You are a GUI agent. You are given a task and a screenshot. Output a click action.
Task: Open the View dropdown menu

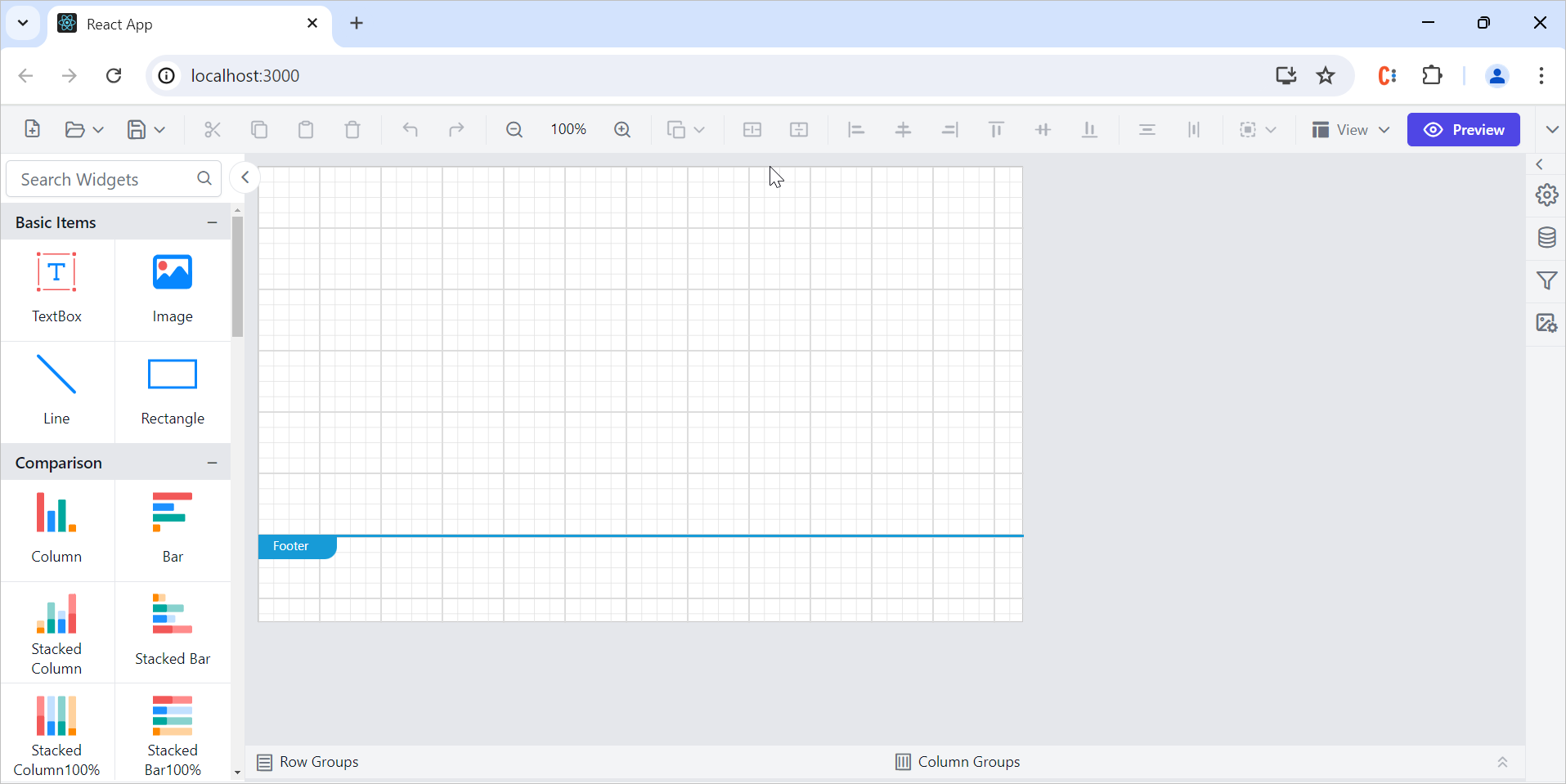tap(1350, 129)
